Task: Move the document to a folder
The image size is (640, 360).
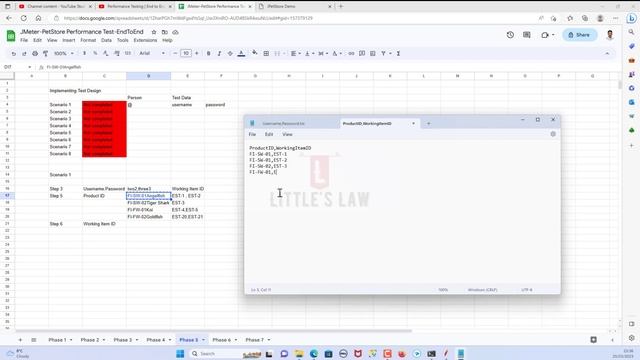Action: 164,32
